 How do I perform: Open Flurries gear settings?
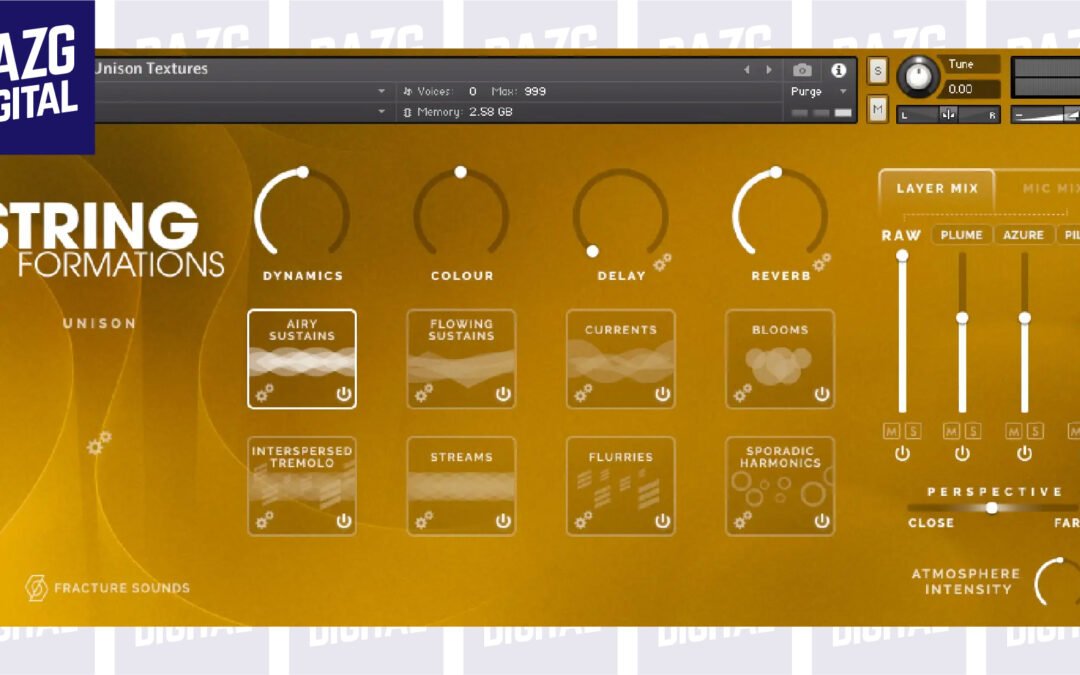click(x=583, y=519)
